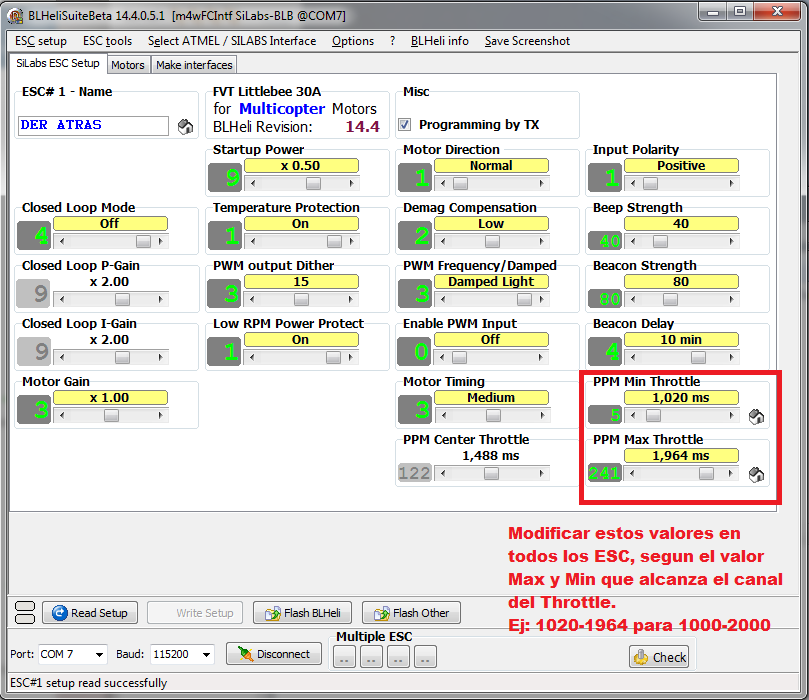Click the Read Setup button

[x=90, y=613]
